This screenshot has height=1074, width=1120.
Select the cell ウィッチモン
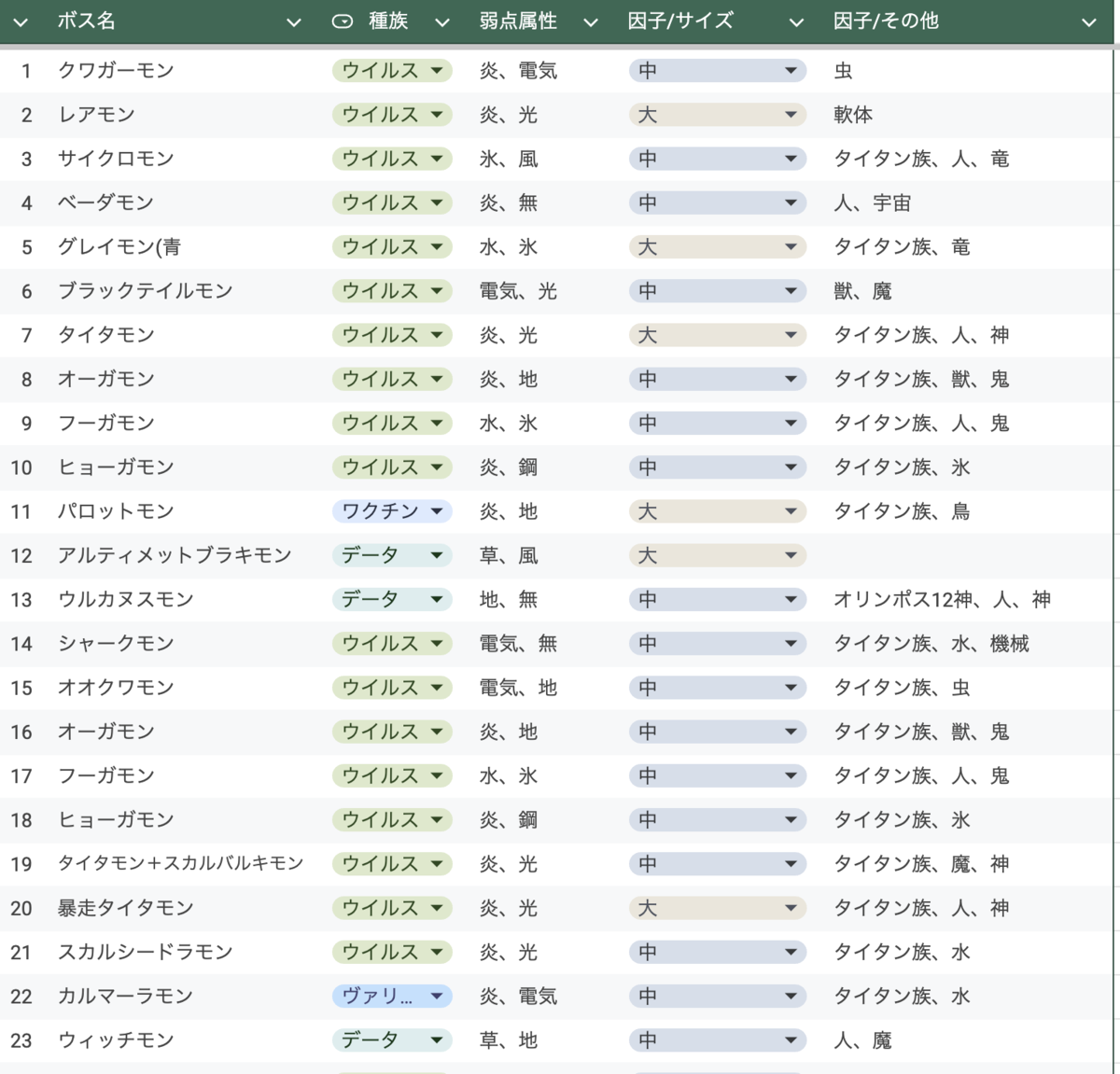click(116, 1039)
